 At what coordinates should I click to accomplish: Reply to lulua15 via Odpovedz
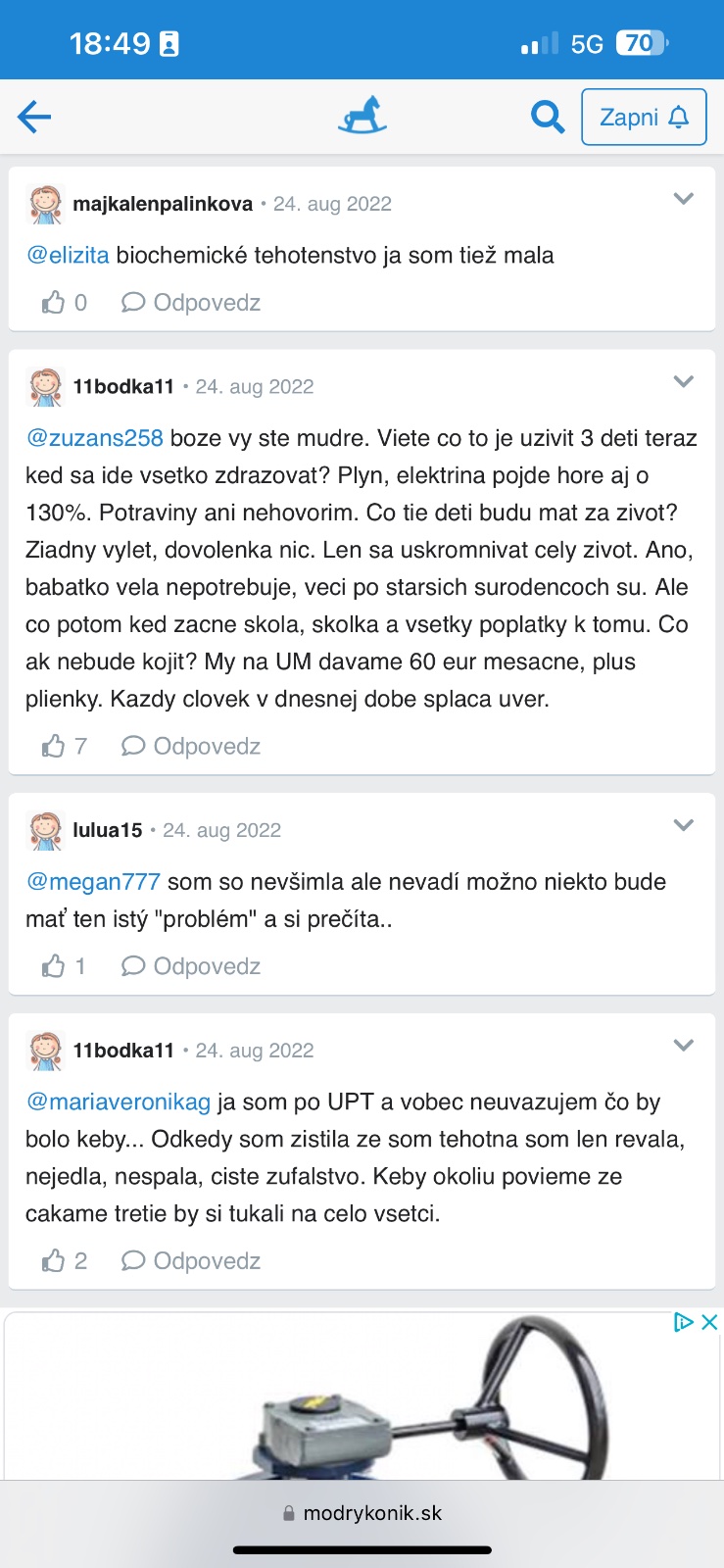192,967
